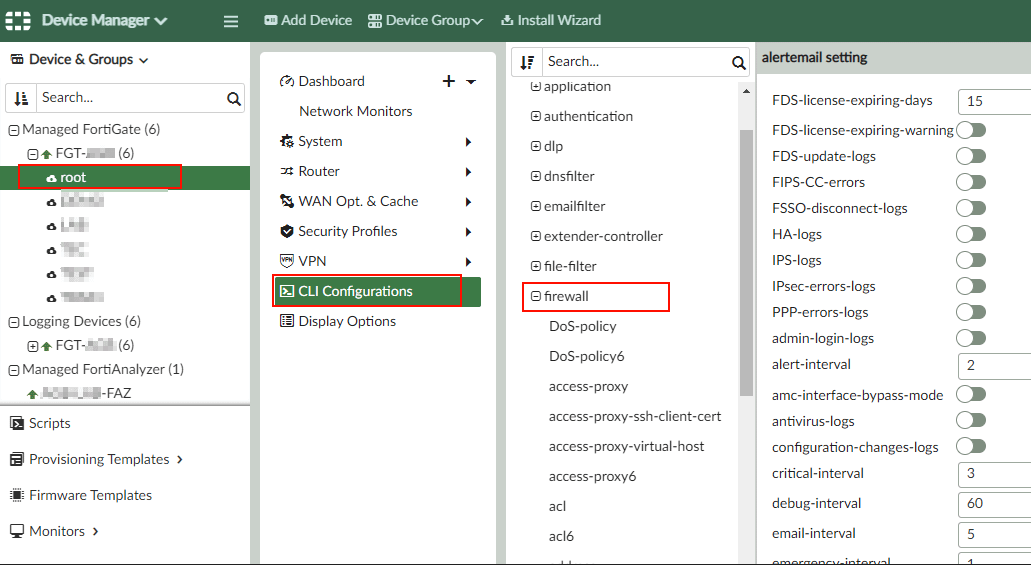Screen dimensions: 1031x565
Task: Click the Firmware Templates chip icon
Action: click(16, 495)
